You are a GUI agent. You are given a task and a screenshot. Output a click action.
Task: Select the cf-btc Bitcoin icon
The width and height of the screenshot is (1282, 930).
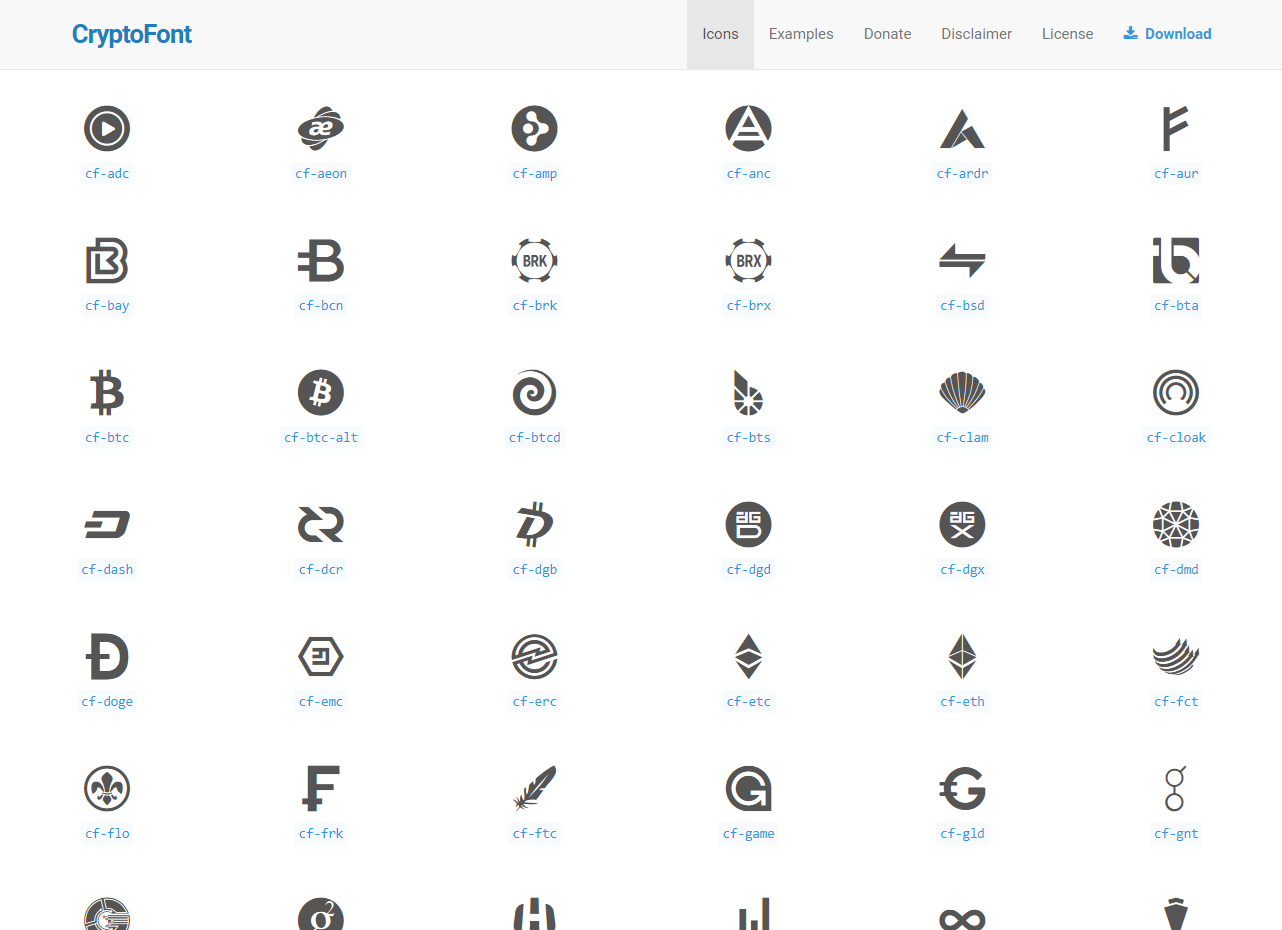coord(107,392)
